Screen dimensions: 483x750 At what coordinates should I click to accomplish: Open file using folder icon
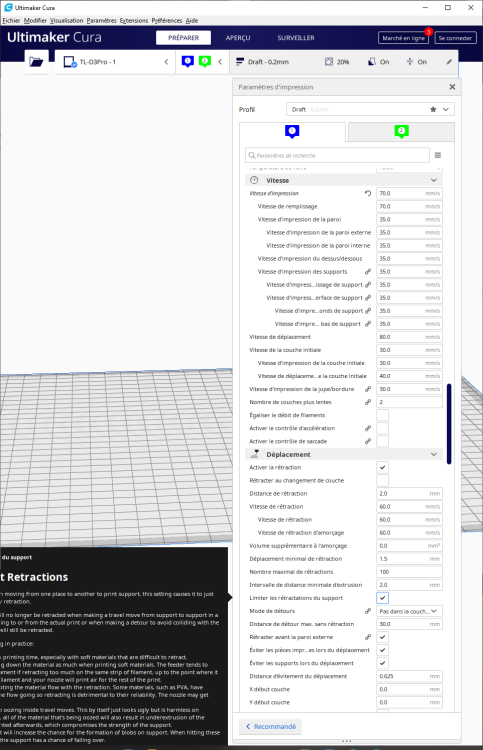36,62
